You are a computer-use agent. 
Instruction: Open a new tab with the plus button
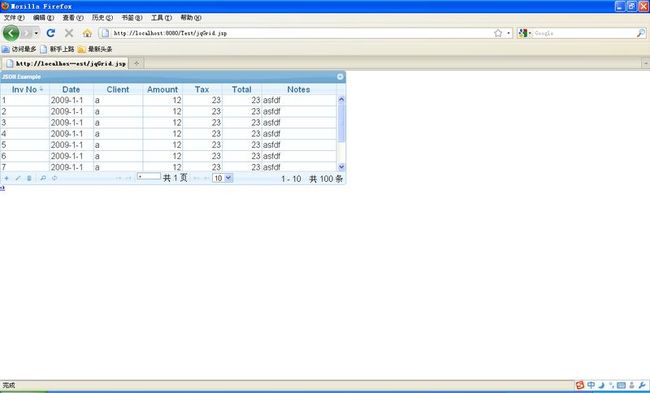coord(136,63)
